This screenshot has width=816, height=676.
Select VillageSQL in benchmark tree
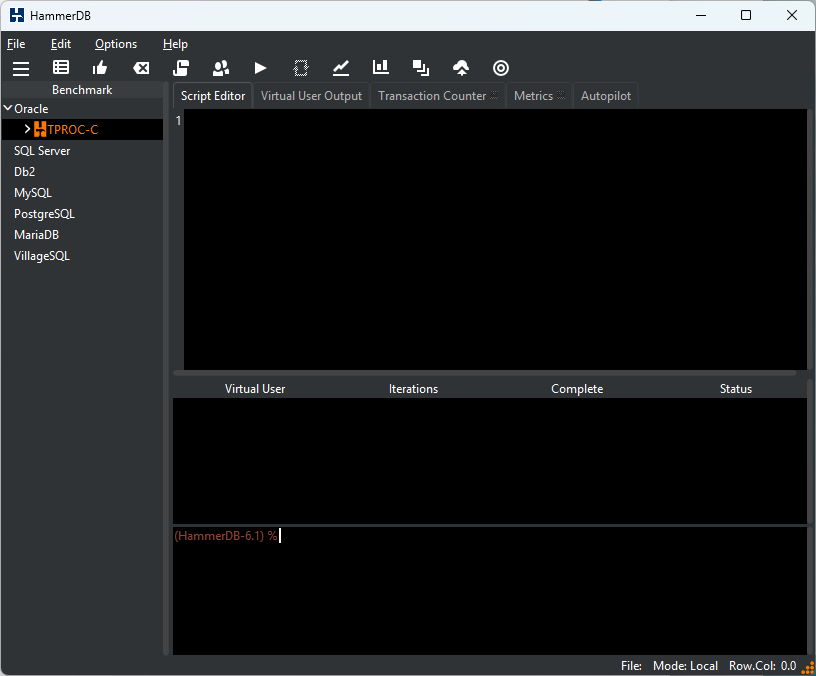(x=42, y=256)
